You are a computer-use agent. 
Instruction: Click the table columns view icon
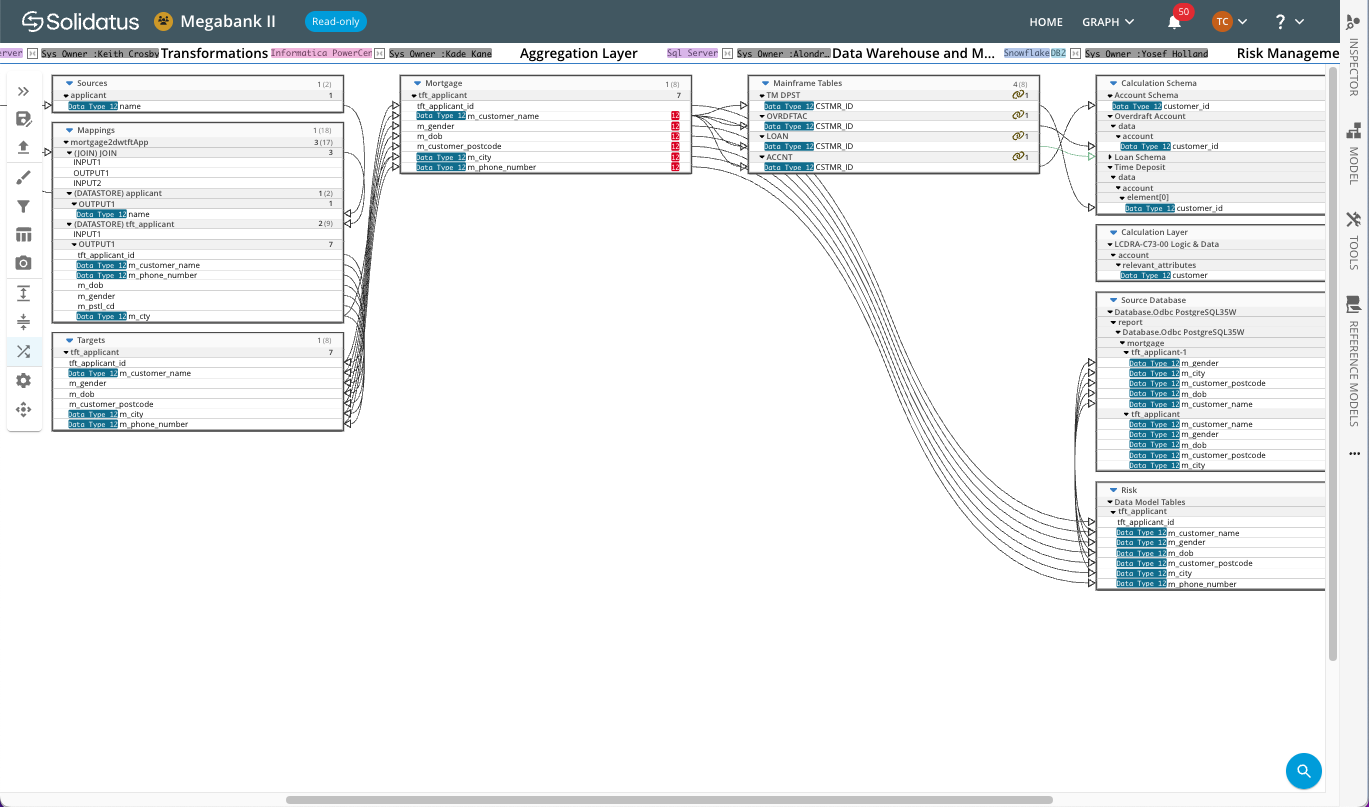click(x=24, y=235)
